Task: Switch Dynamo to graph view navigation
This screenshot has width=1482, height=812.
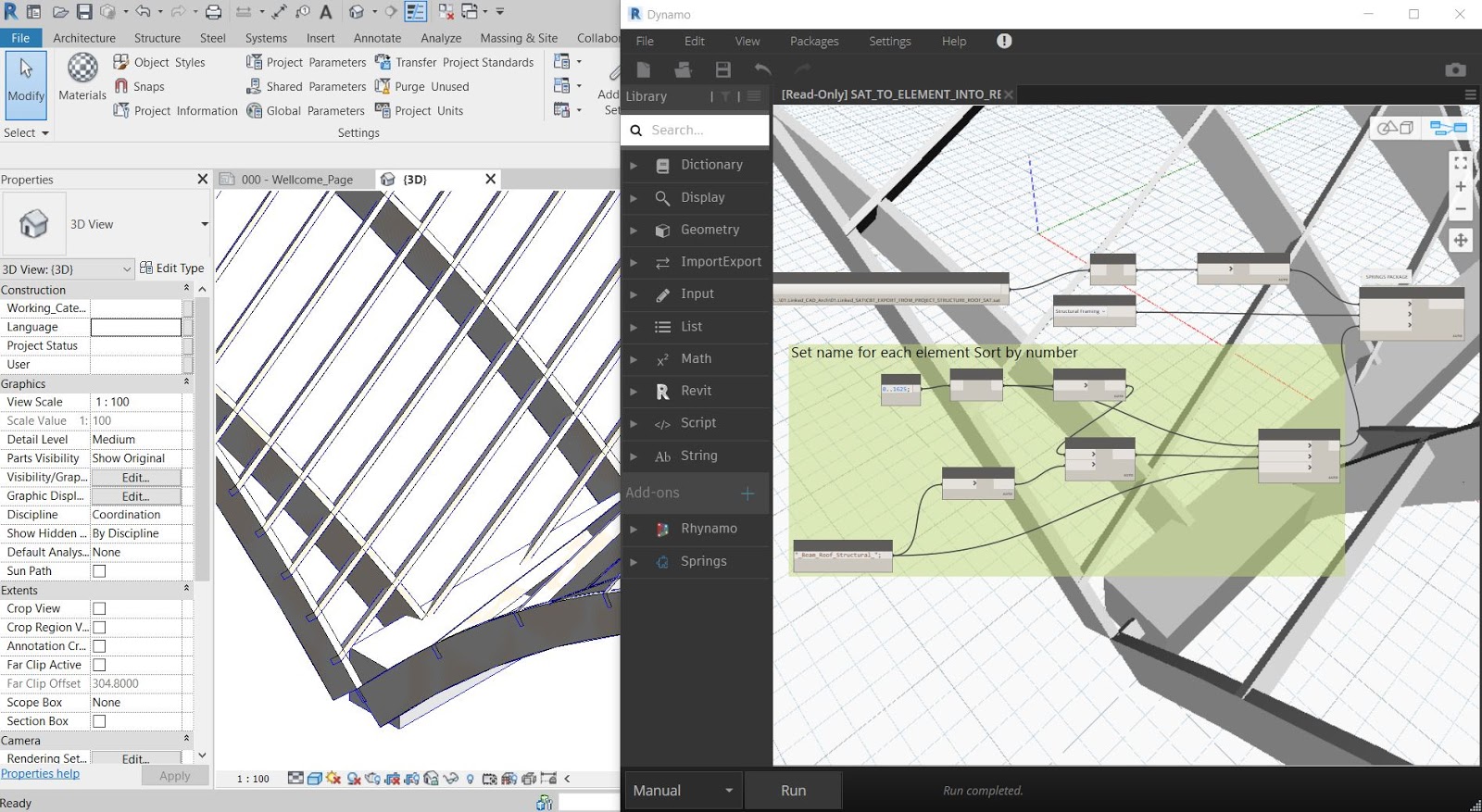Action: click(x=1448, y=128)
